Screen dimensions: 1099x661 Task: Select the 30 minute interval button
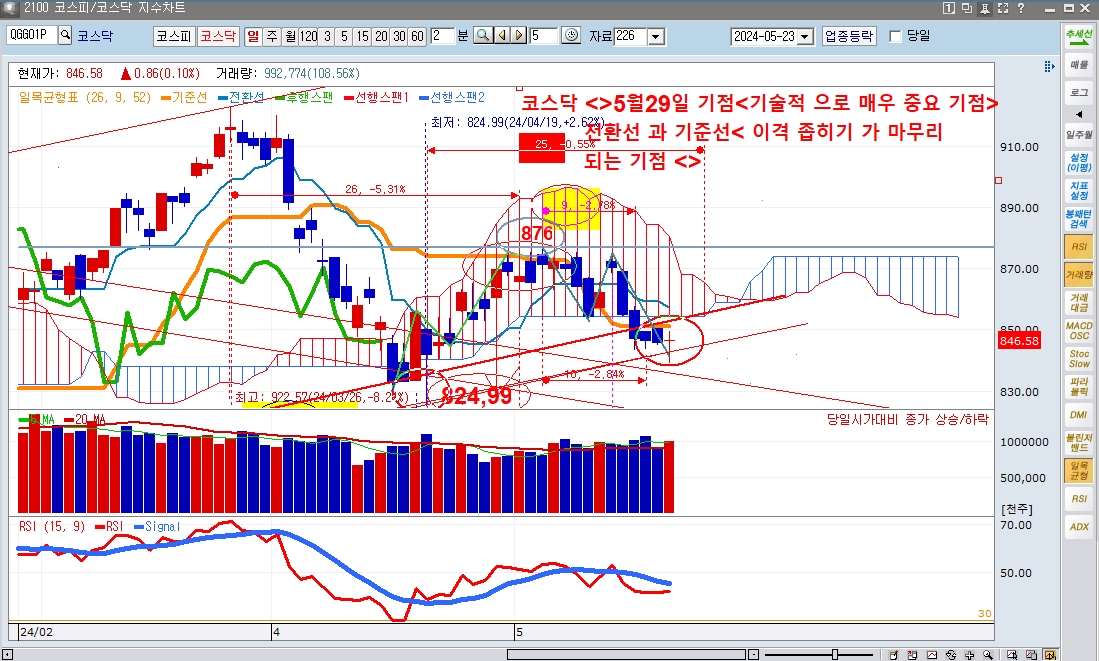coord(399,36)
